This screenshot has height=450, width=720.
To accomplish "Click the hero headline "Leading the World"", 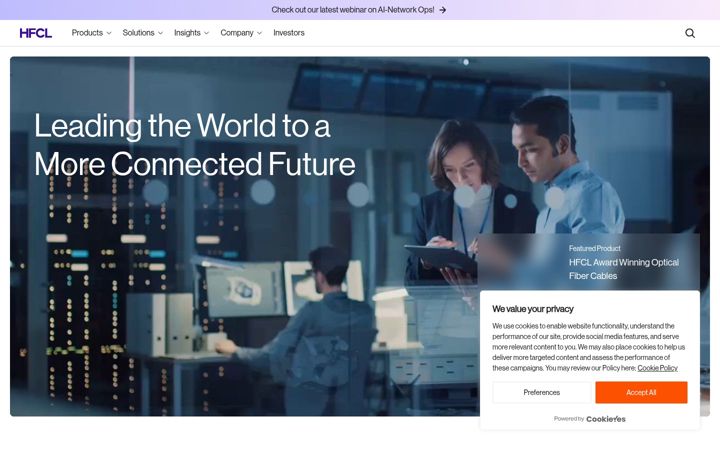I will pyautogui.click(x=195, y=145).
